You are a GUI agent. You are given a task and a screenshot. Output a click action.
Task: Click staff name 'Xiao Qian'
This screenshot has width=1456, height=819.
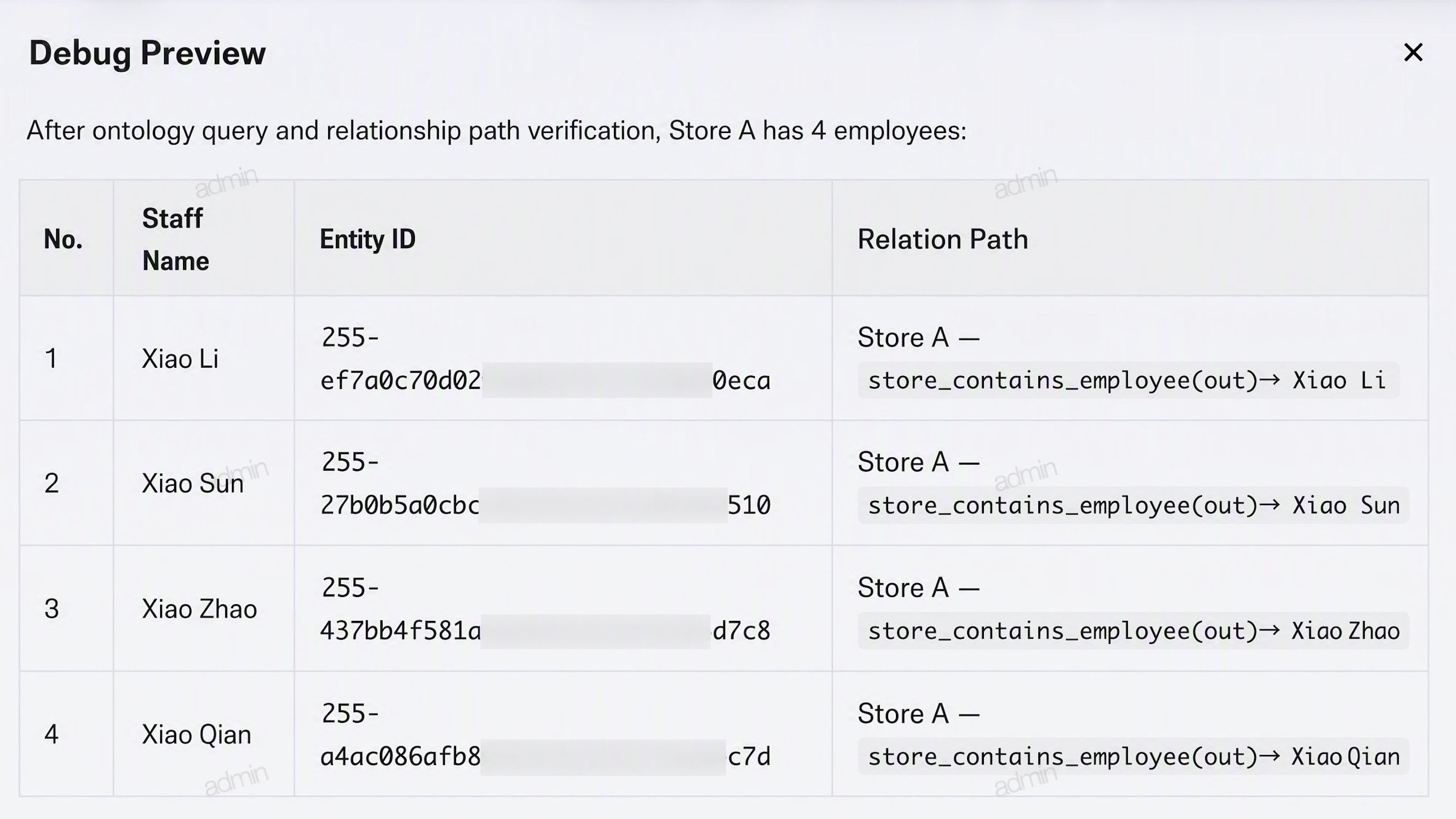(x=197, y=735)
